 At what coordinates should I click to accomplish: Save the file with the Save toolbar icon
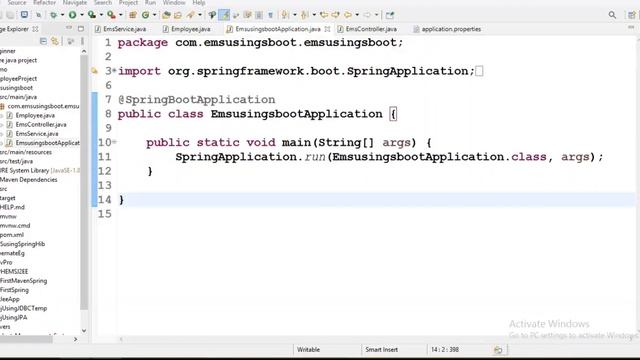2,15
